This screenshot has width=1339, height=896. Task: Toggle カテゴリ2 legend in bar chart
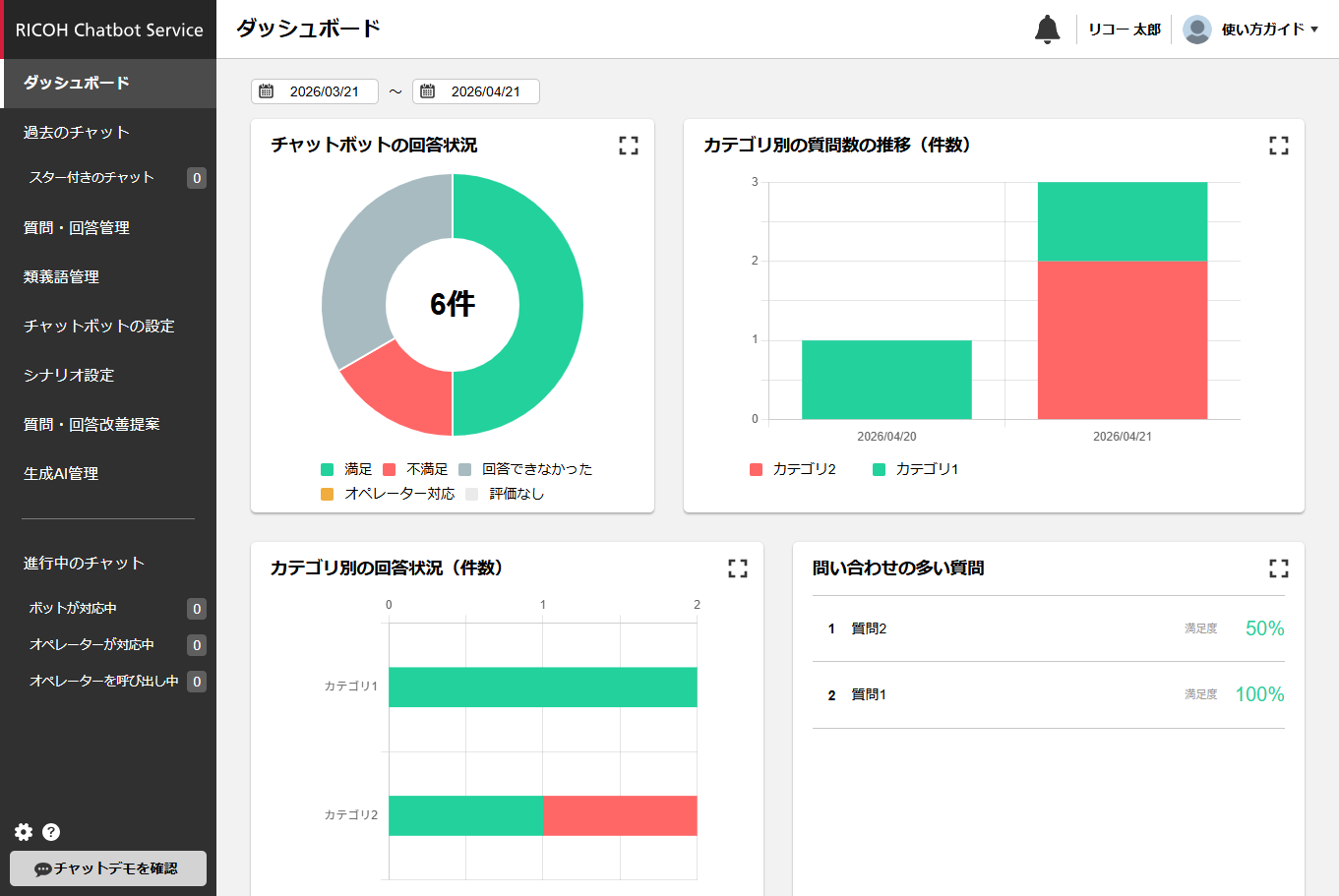pos(793,469)
